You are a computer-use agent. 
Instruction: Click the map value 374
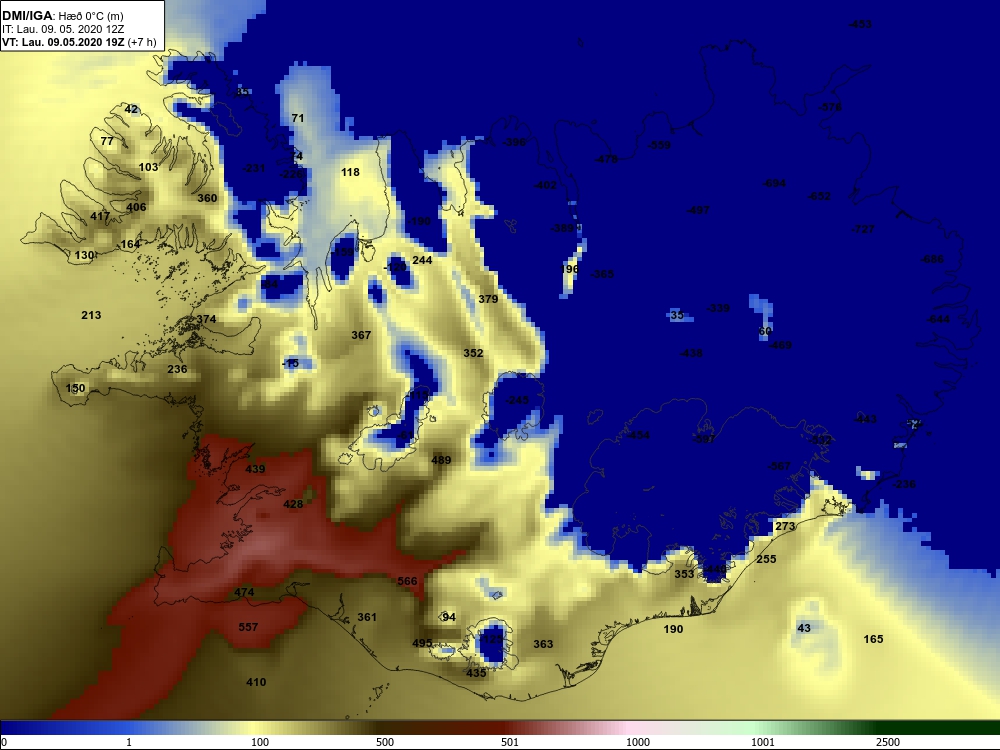click(x=206, y=319)
